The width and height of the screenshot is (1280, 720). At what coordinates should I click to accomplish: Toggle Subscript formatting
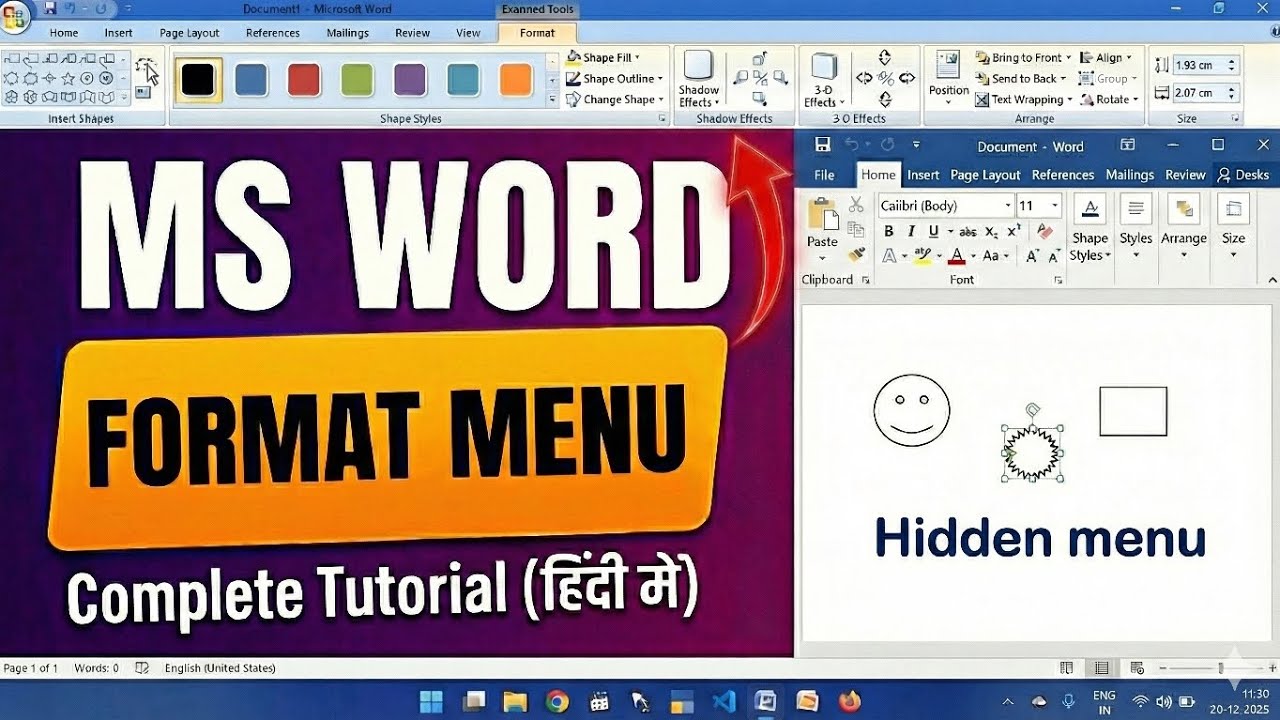[991, 231]
